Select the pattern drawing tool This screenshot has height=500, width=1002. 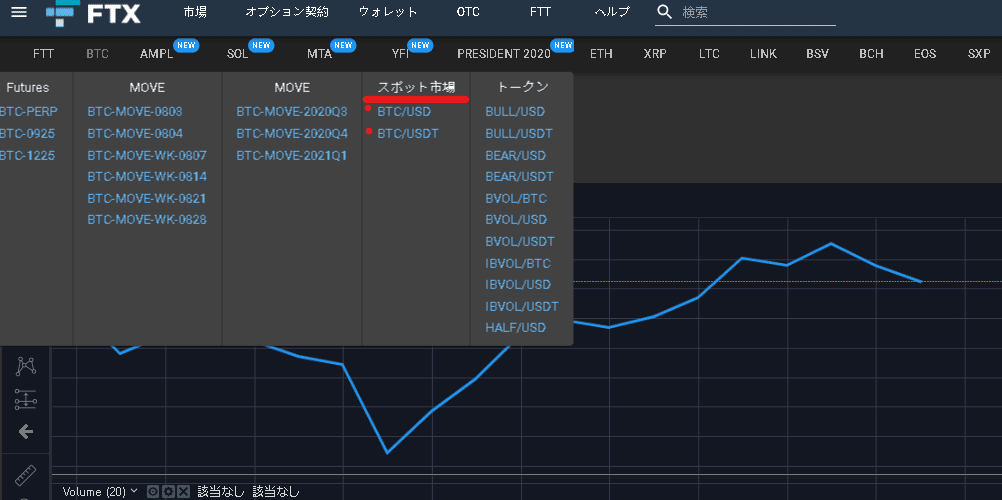click(x=26, y=366)
